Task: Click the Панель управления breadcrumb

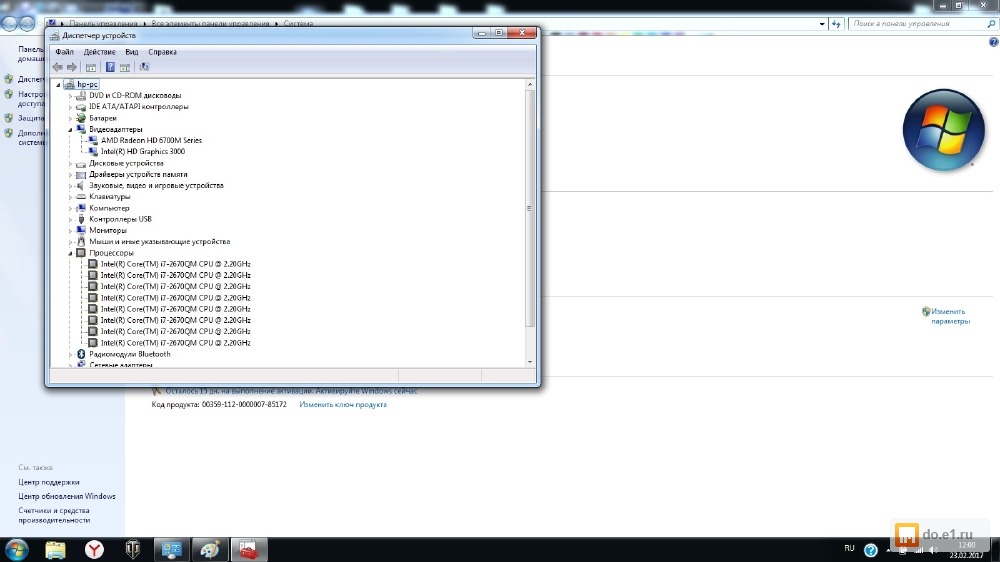Action: [x=103, y=24]
